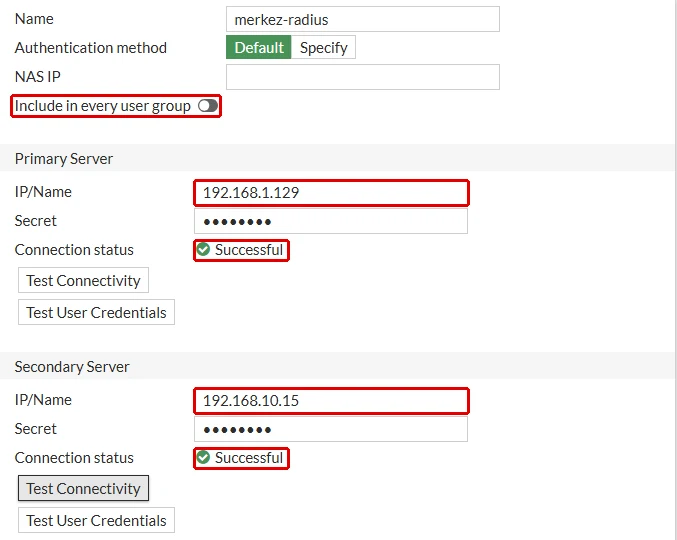The height and width of the screenshot is (540, 677).
Task: Click the Name field containing merkez-radius
Action: pyautogui.click(x=363, y=19)
